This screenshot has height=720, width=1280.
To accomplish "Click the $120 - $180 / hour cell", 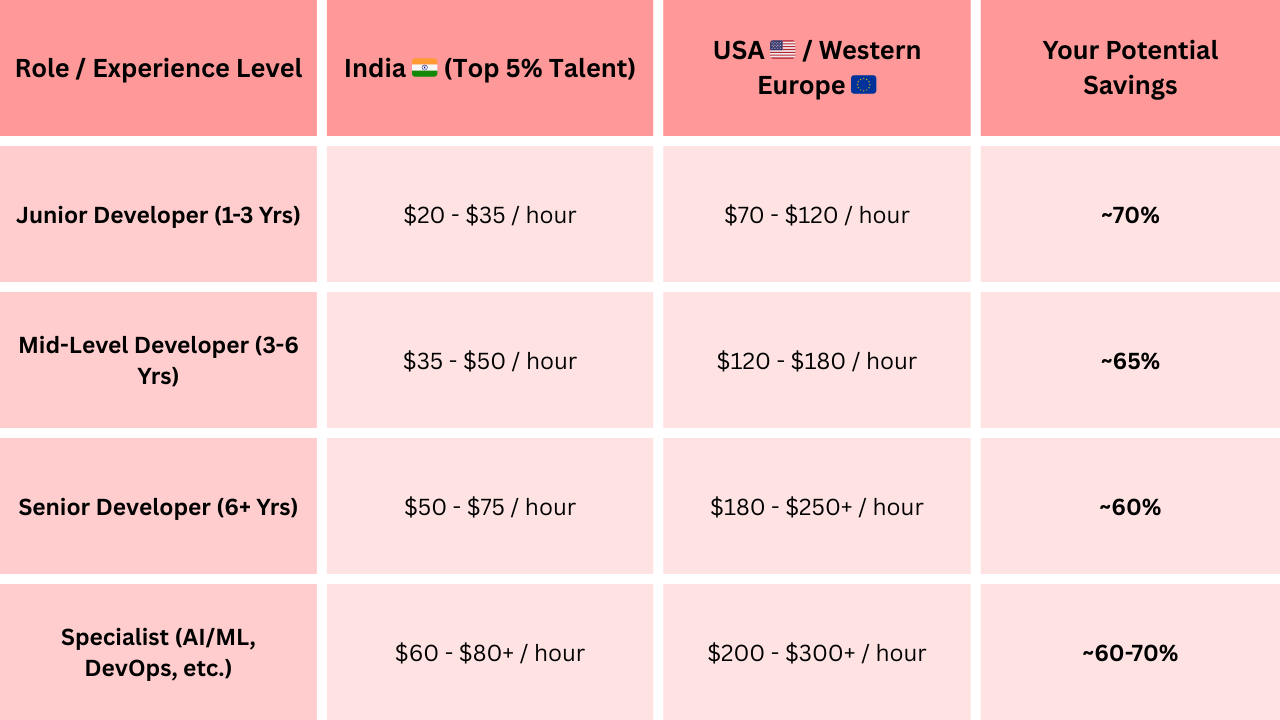I will [817, 360].
